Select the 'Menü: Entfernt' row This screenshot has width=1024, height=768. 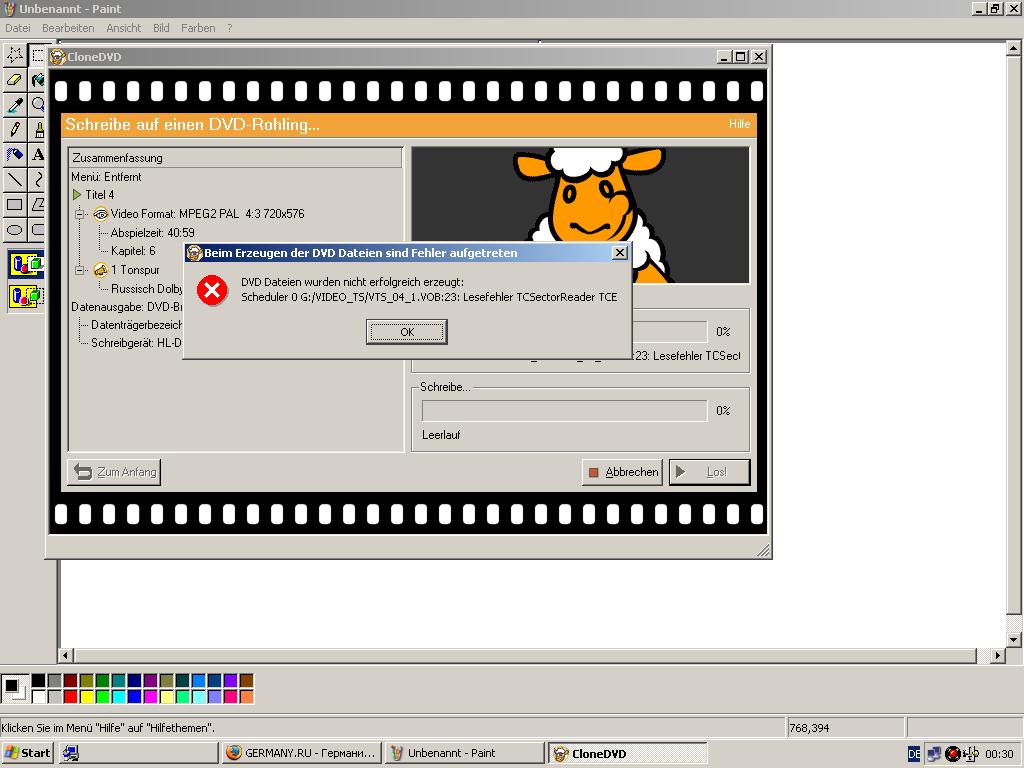pyautogui.click(x=106, y=176)
